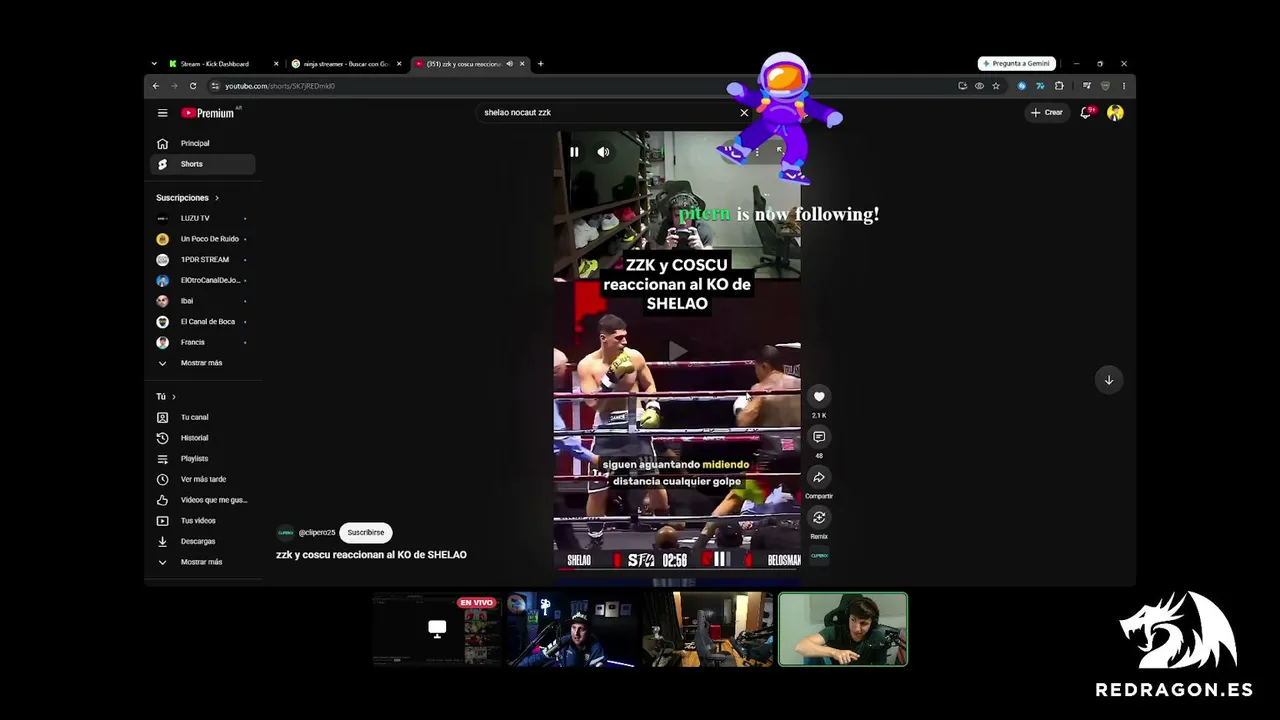Mute the Short with the volume icon
The height and width of the screenshot is (720, 1280).
pyautogui.click(x=603, y=152)
